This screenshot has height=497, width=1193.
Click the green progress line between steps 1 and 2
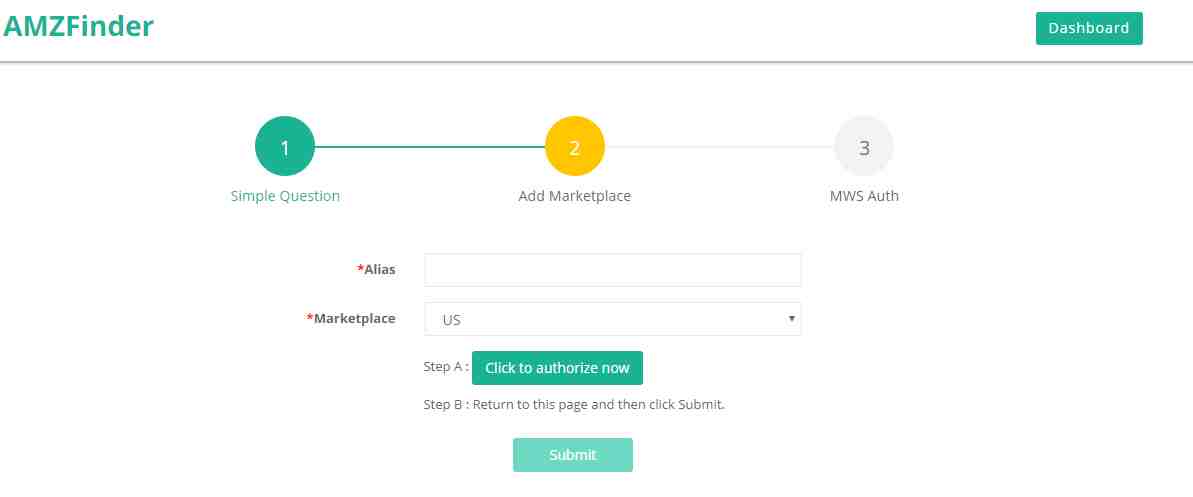tap(430, 146)
